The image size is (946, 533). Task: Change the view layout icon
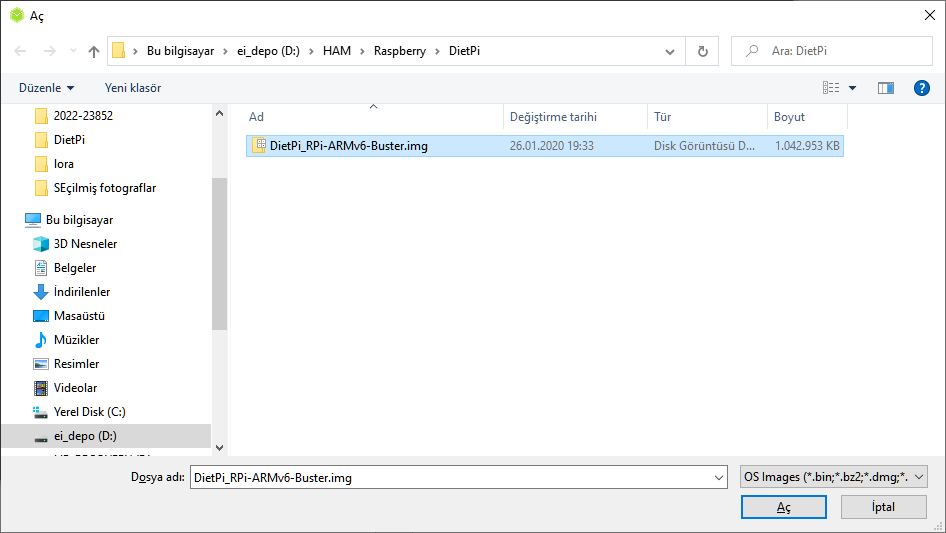click(831, 88)
